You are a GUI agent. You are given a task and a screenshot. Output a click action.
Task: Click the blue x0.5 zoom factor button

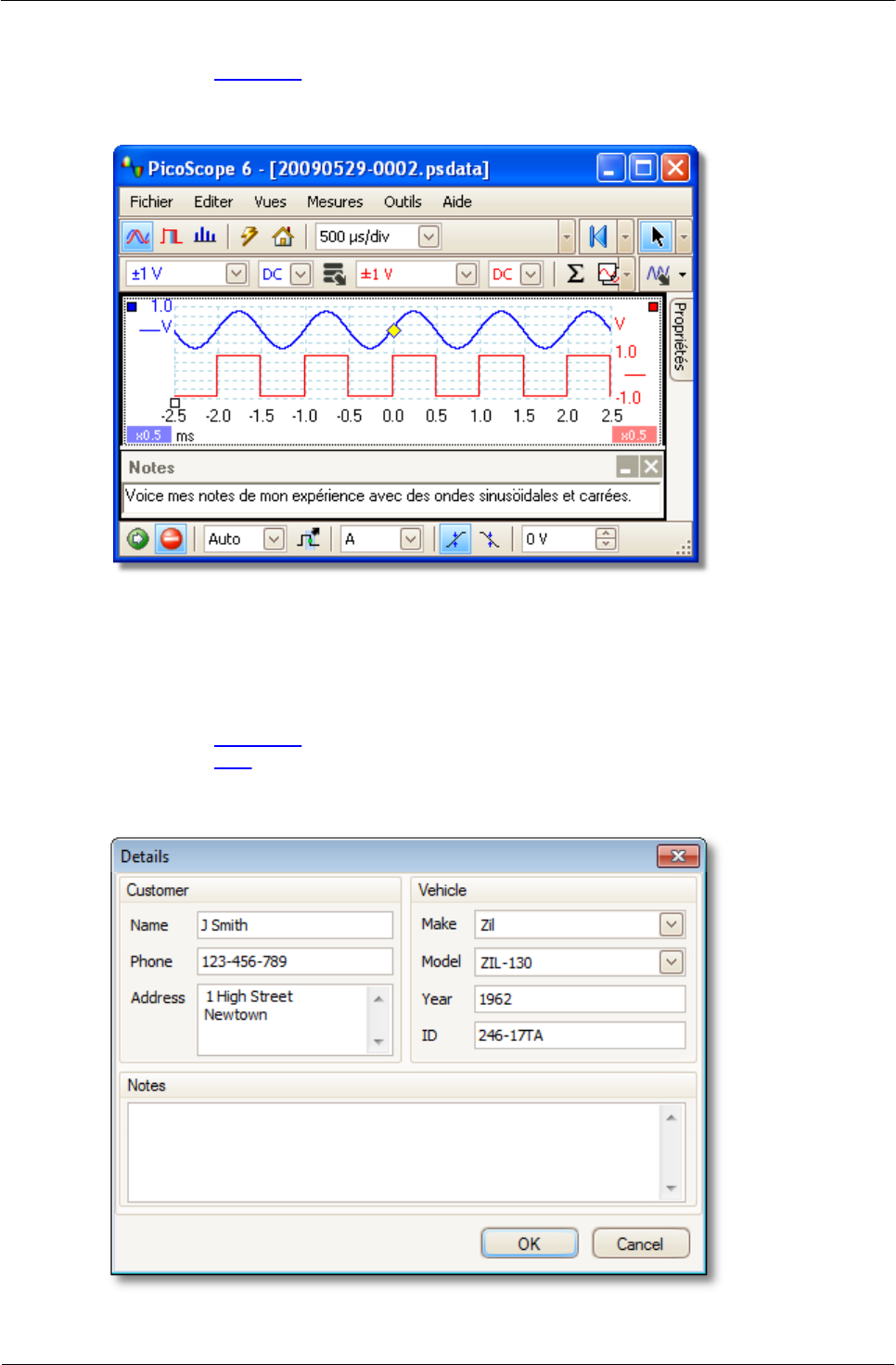[x=148, y=435]
